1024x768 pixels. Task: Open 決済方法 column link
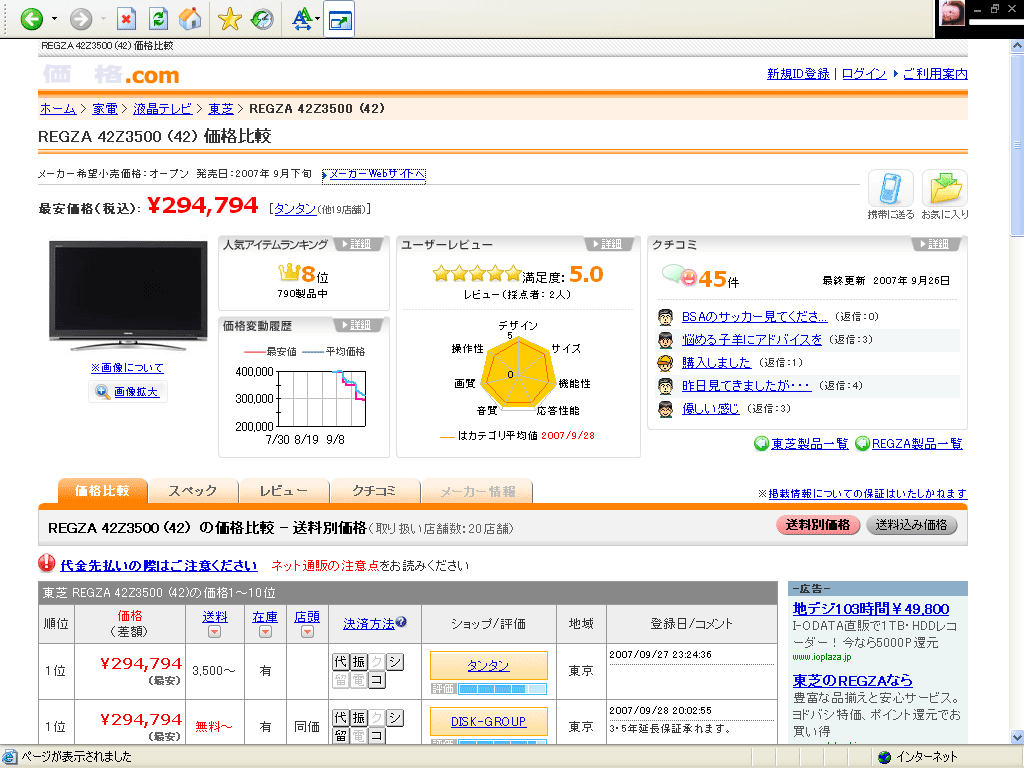369,624
